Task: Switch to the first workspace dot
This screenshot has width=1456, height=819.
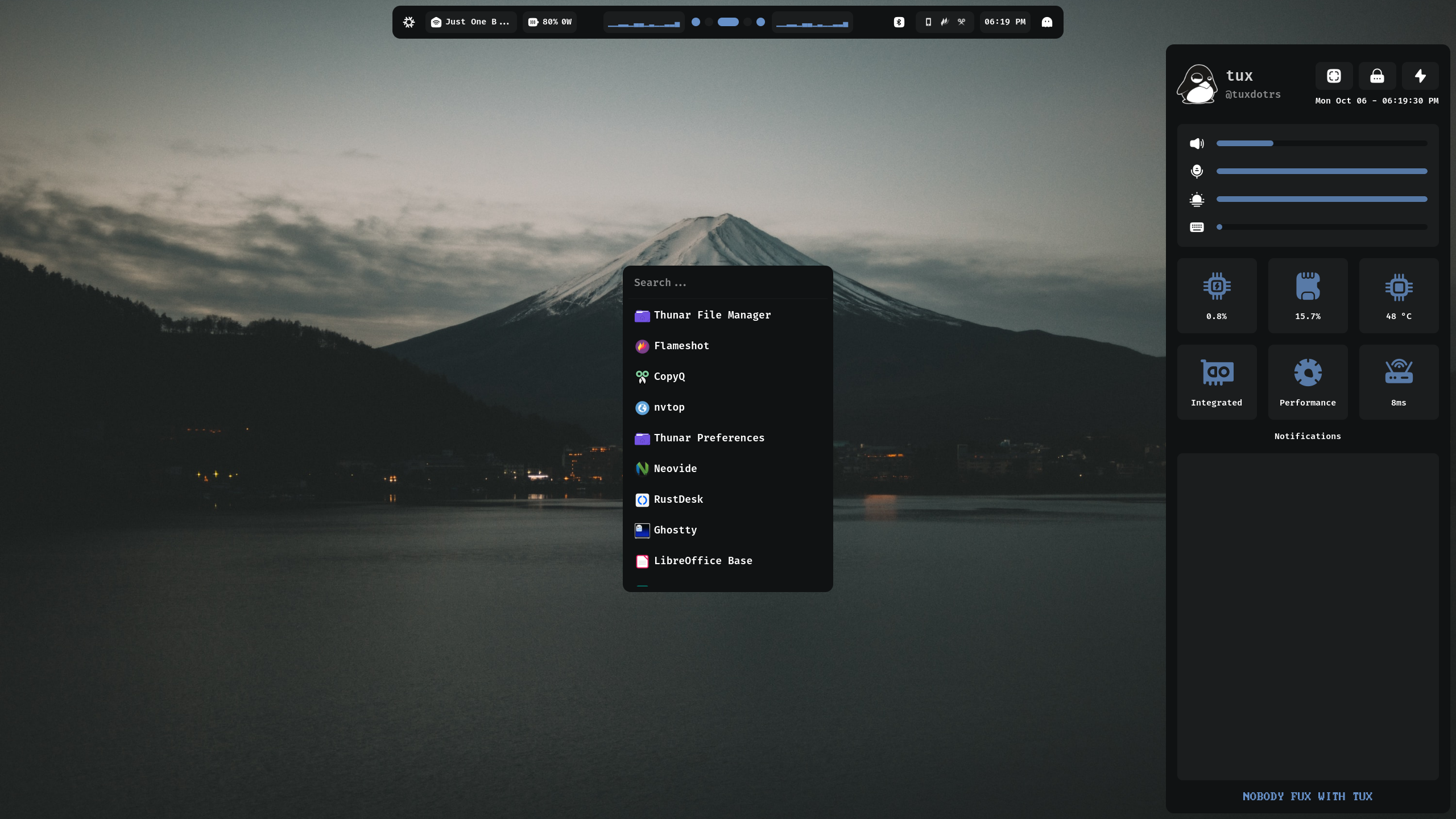Action: 696,22
